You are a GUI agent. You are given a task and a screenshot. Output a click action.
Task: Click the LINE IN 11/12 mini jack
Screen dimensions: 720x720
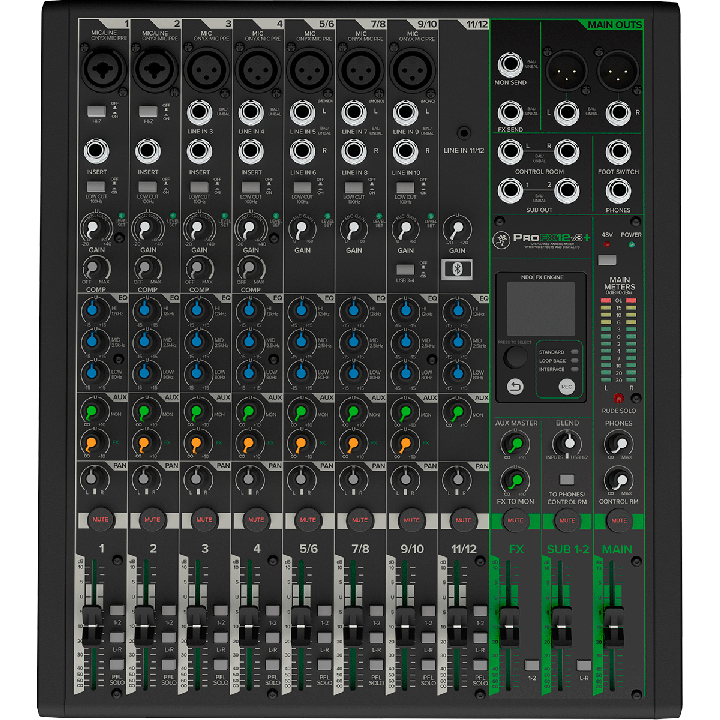pos(464,133)
